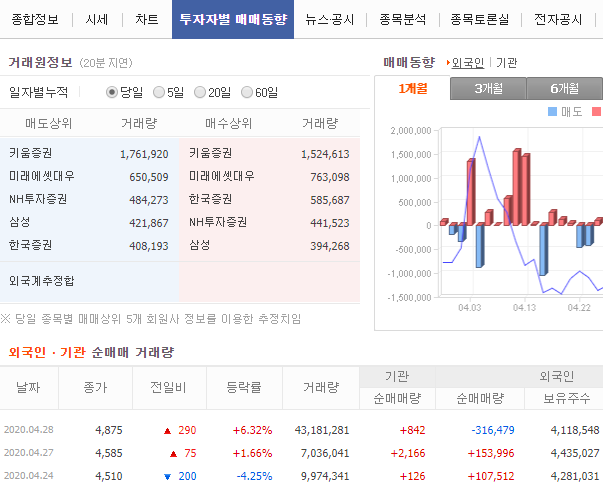Click foreign net volume -316,479
The height and width of the screenshot is (495, 603).
point(493,430)
